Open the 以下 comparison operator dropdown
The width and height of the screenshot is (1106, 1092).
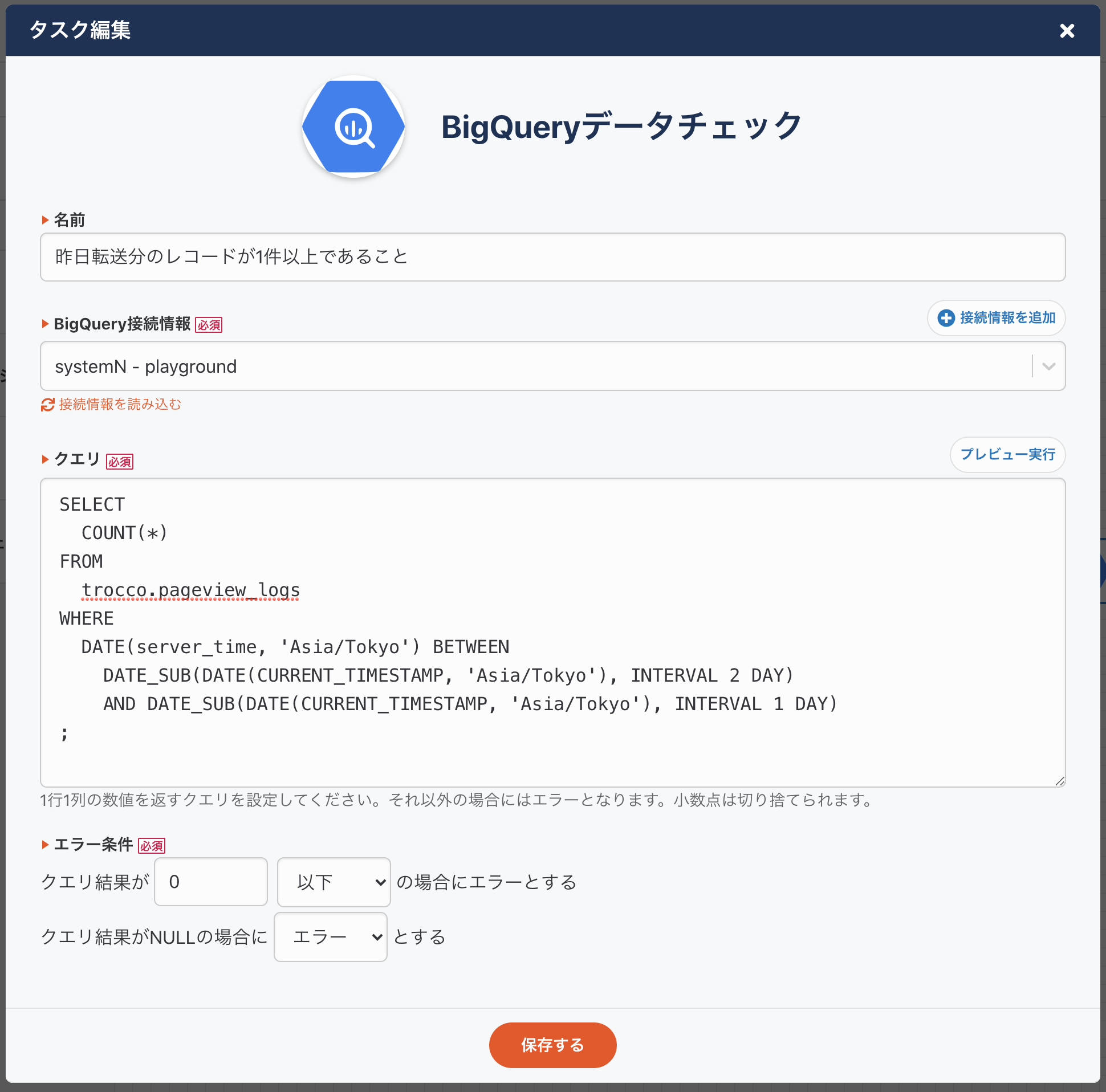[334, 882]
